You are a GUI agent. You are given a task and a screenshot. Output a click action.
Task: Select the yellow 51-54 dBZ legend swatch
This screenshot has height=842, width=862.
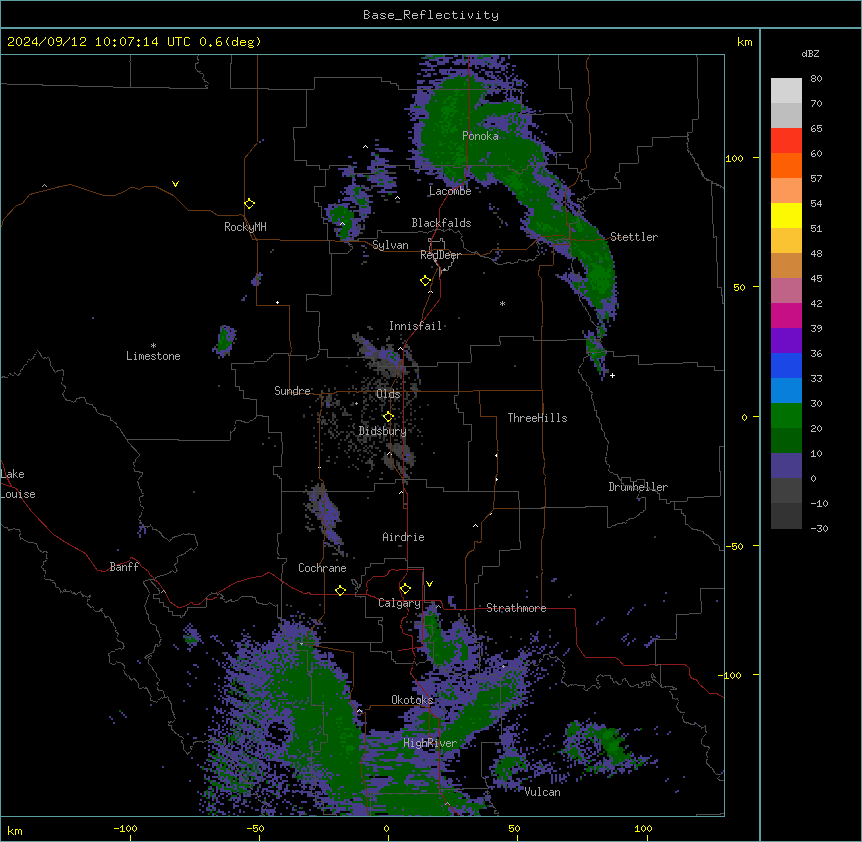click(786, 215)
